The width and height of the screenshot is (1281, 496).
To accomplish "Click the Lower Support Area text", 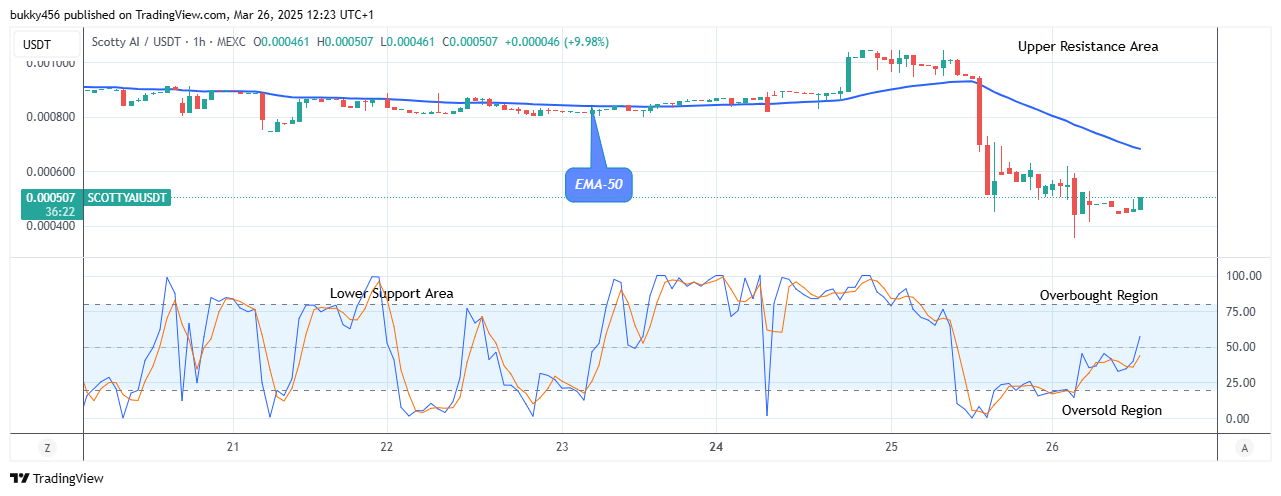I will point(392,293).
